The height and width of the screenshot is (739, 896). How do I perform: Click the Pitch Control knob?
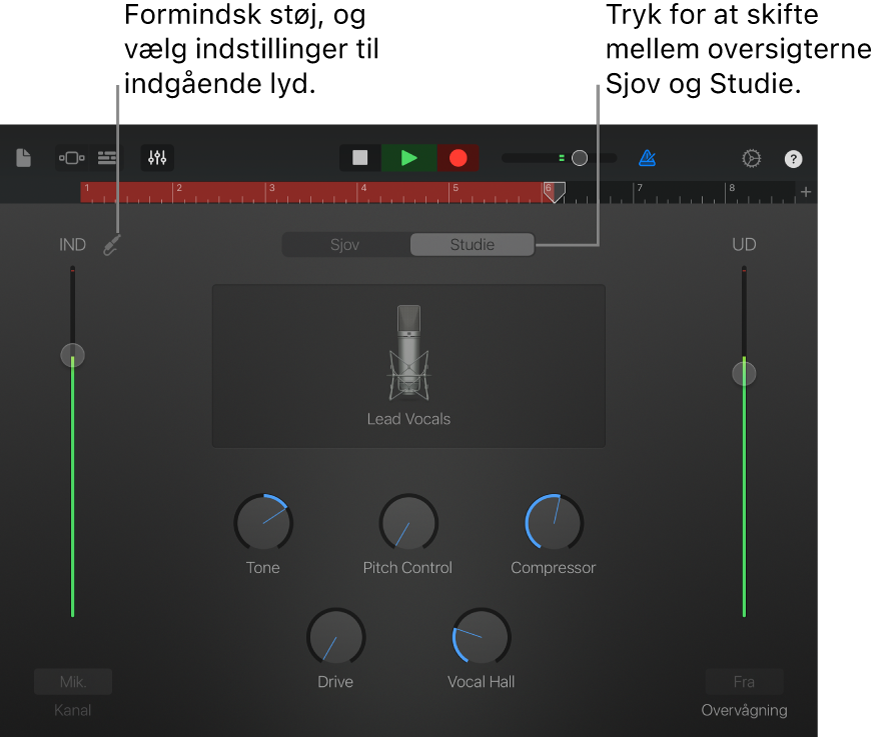click(409, 523)
